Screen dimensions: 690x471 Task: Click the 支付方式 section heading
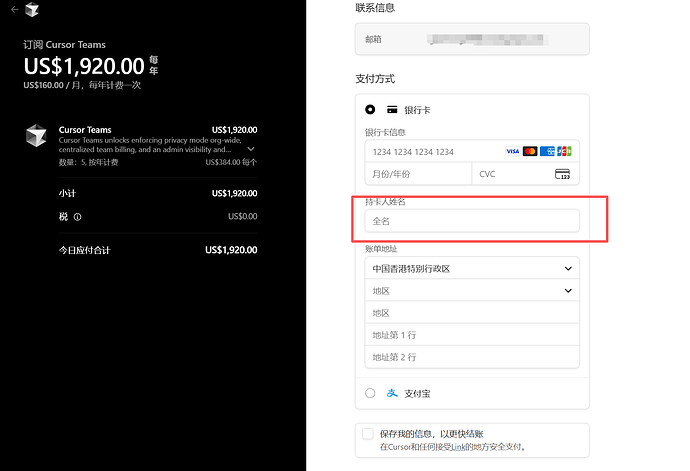(375, 79)
